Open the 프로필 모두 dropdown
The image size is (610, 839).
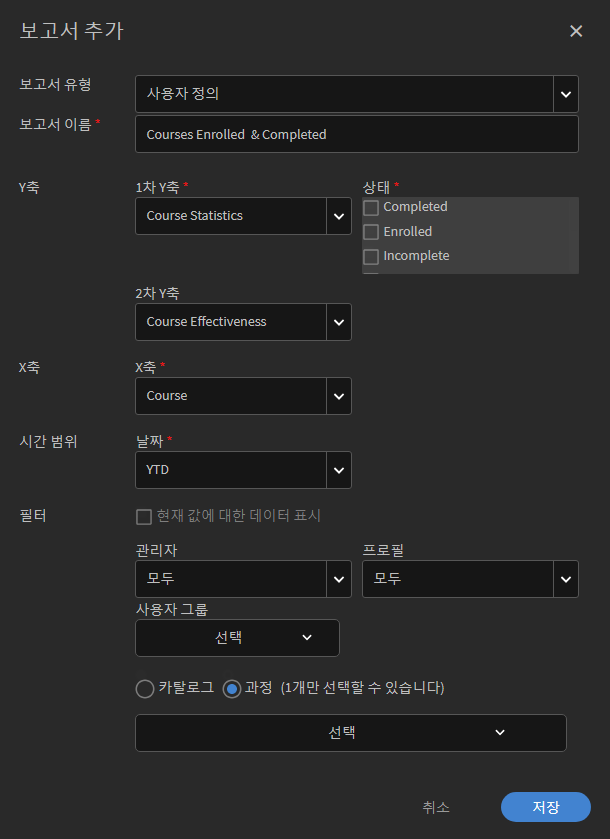point(566,579)
